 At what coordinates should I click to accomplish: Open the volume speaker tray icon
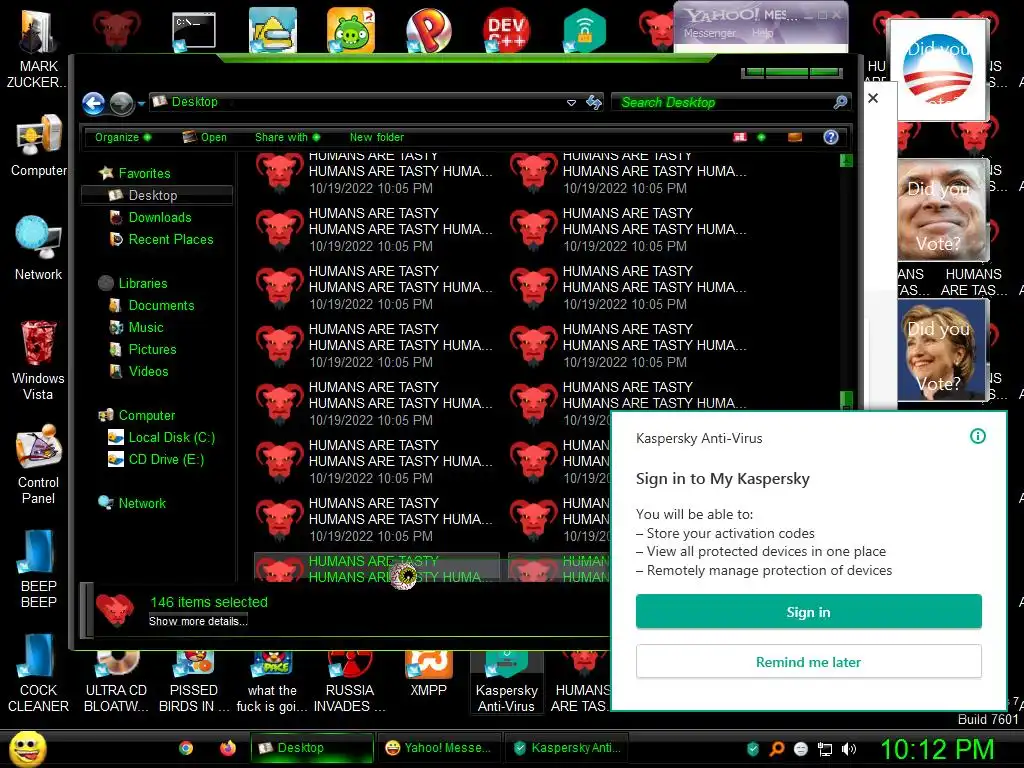[849, 749]
